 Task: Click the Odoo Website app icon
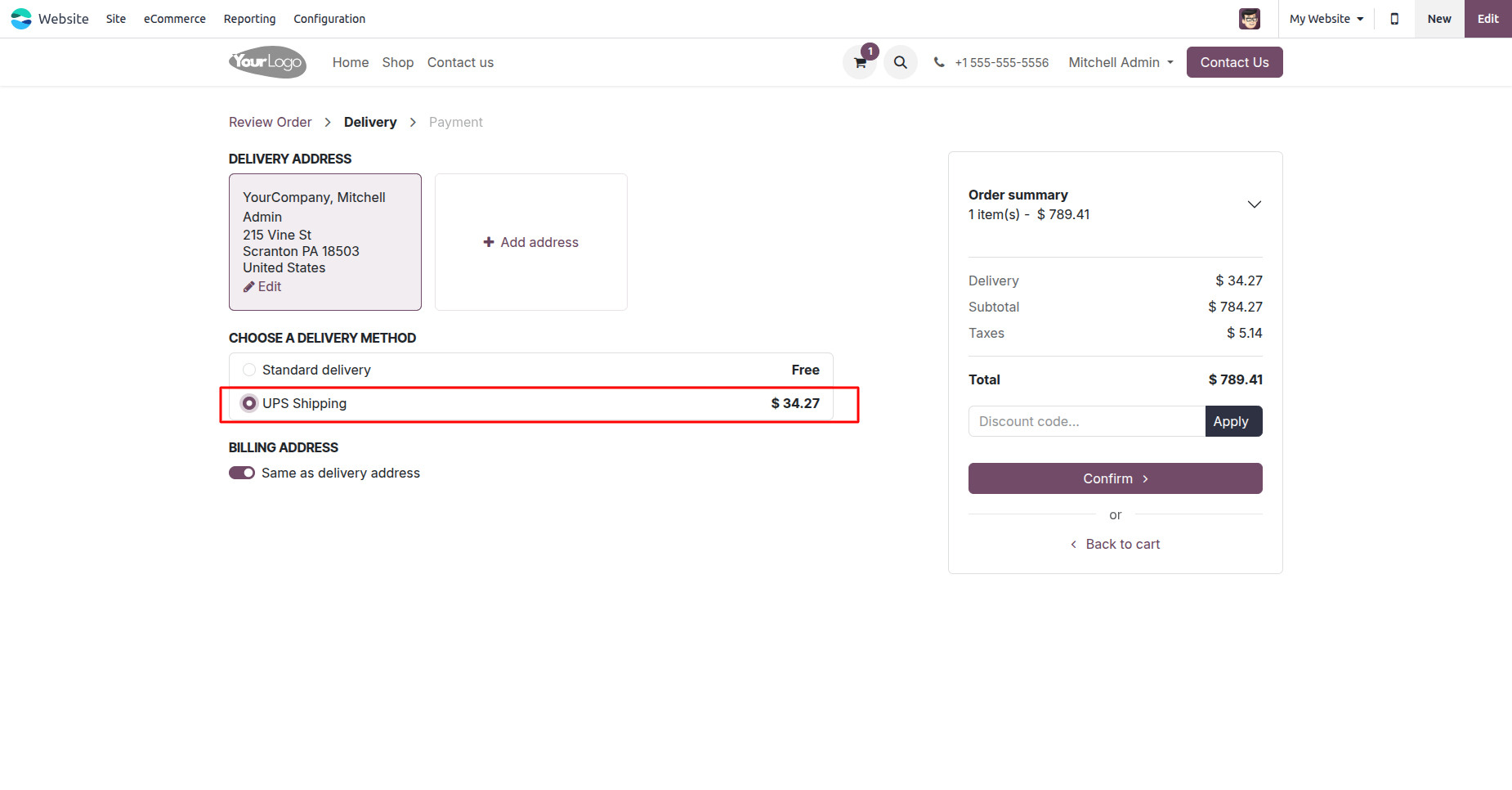21,19
